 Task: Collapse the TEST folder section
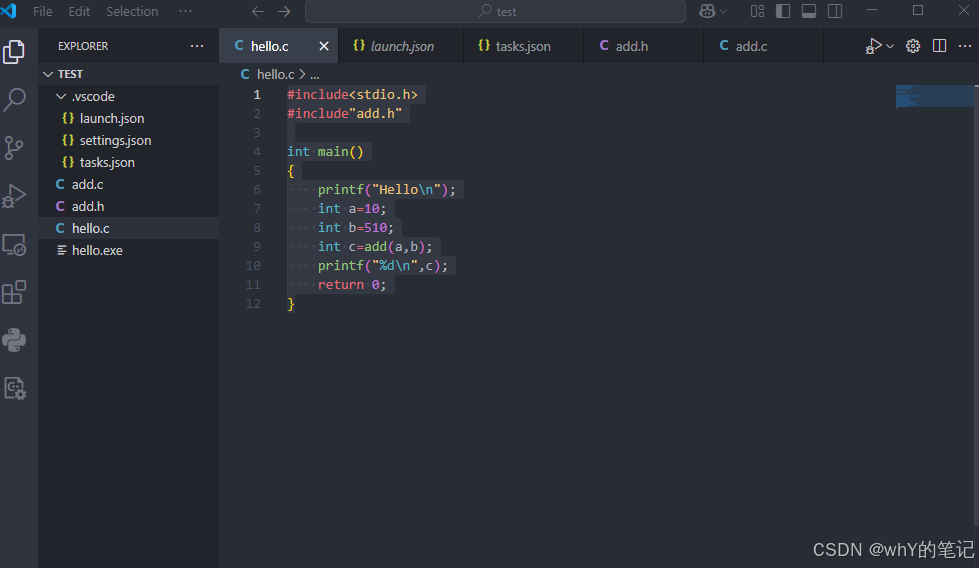tap(129, 74)
